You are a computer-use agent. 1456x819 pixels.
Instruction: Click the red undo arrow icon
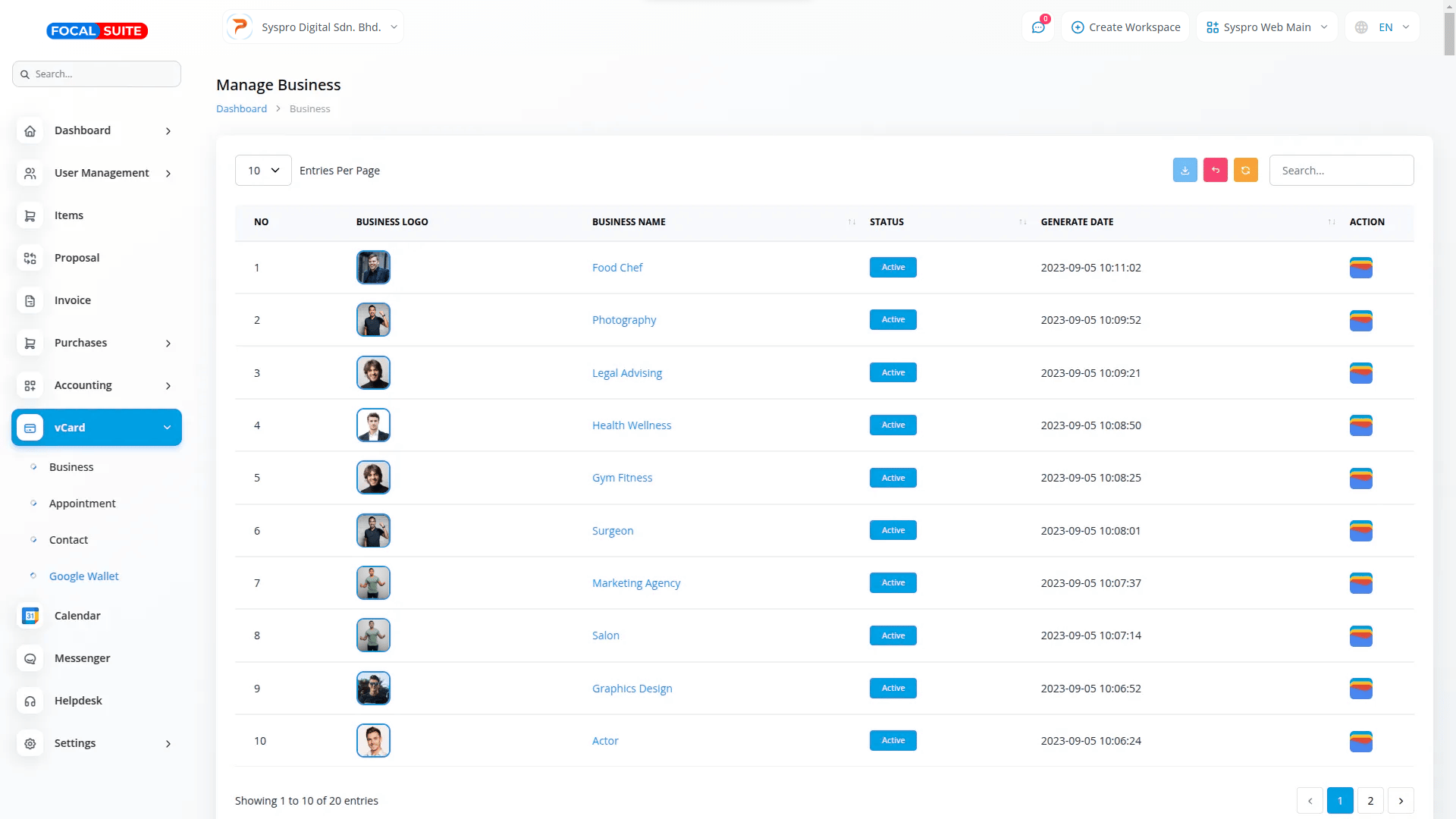tap(1215, 171)
